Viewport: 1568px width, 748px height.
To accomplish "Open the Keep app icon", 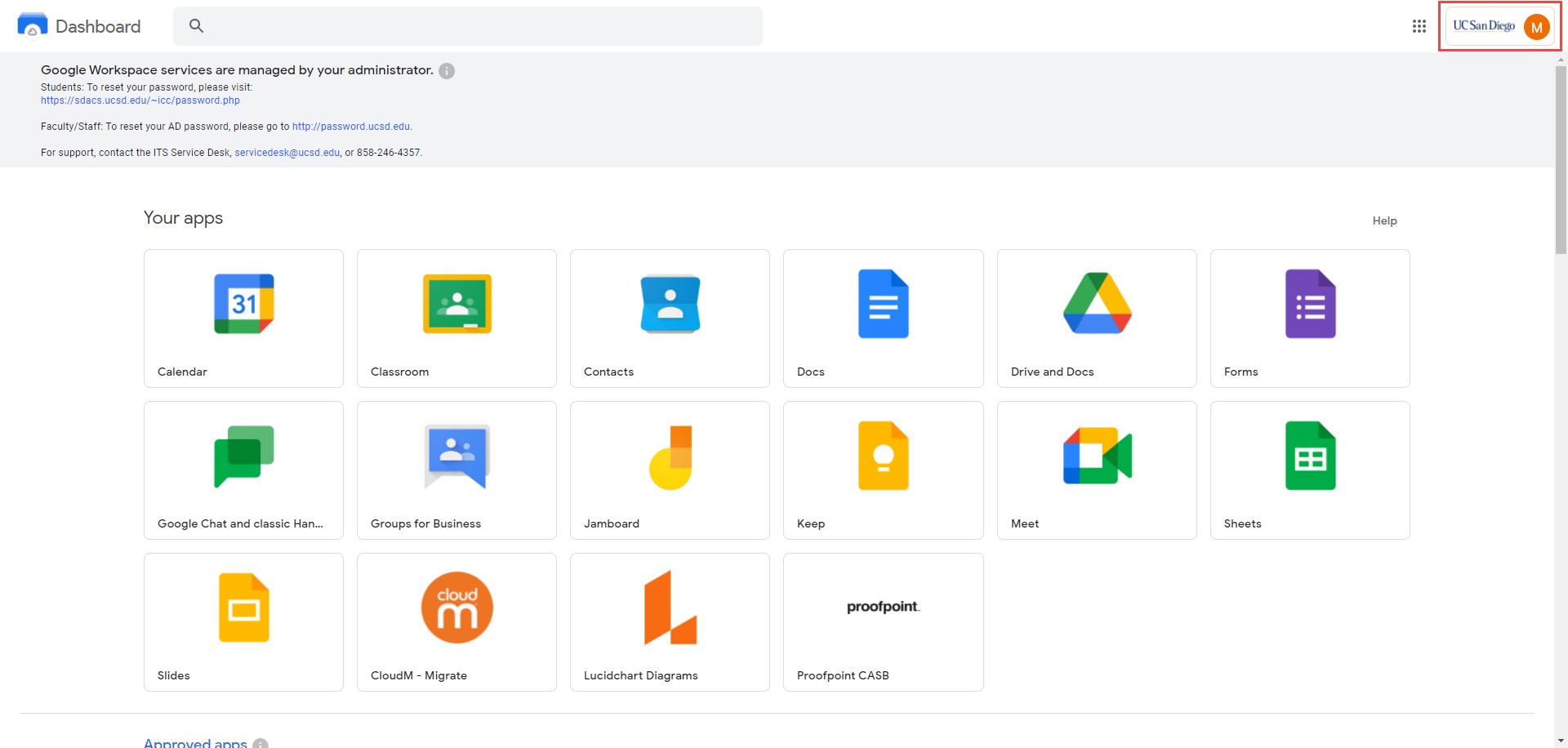I will 884,456.
